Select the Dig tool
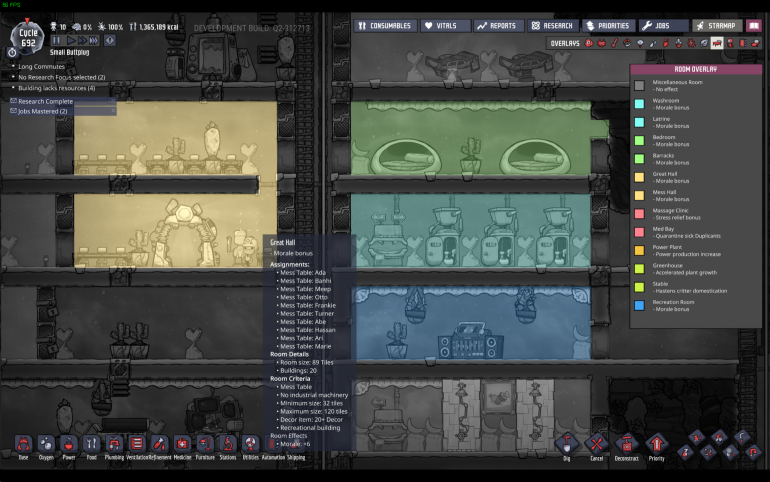The width and height of the screenshot is (770, 482). 567,444
